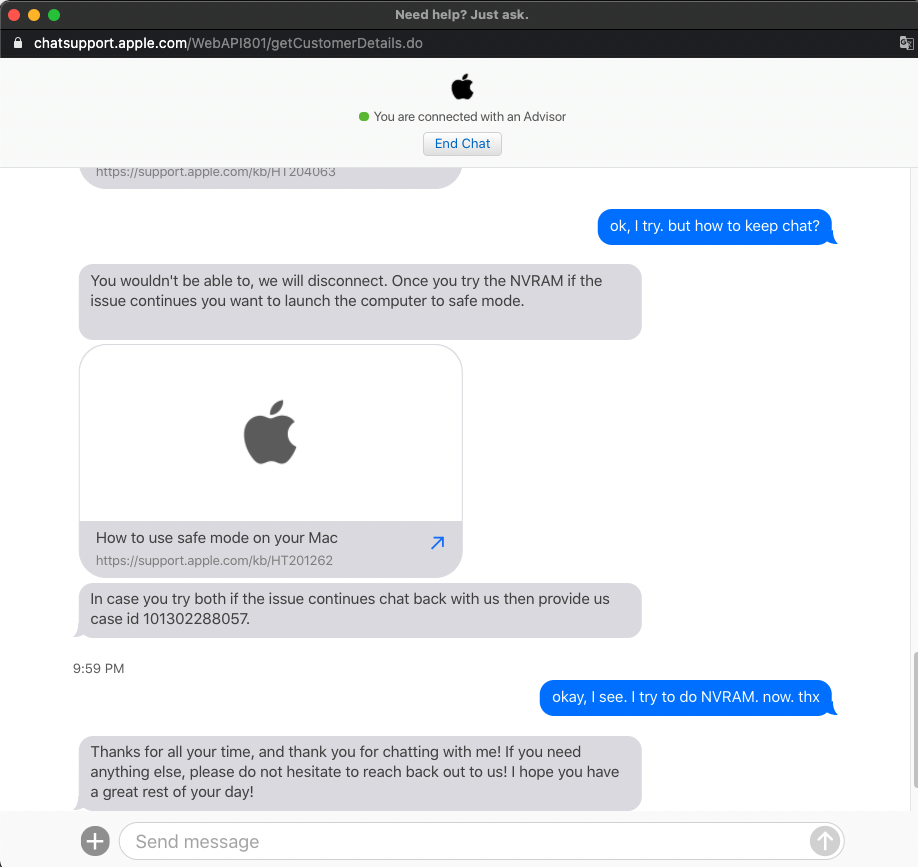Open the HT201262 support link
Screen dimensions: 918x867
214,560
